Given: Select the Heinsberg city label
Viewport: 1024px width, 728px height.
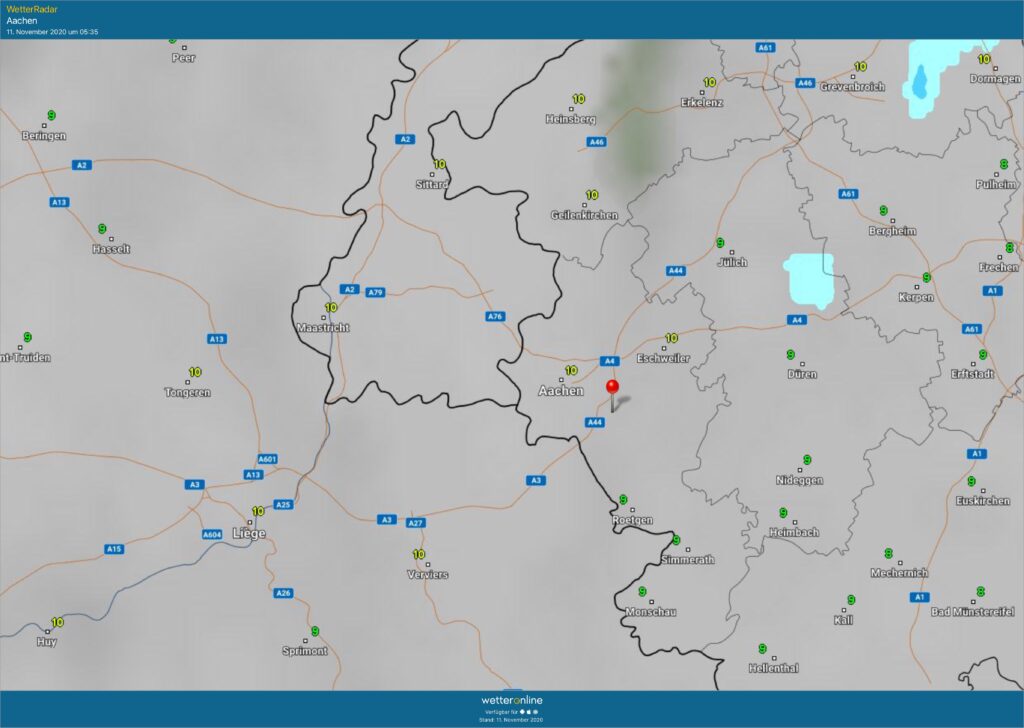Looking at the screenshot, I should 571,119.
